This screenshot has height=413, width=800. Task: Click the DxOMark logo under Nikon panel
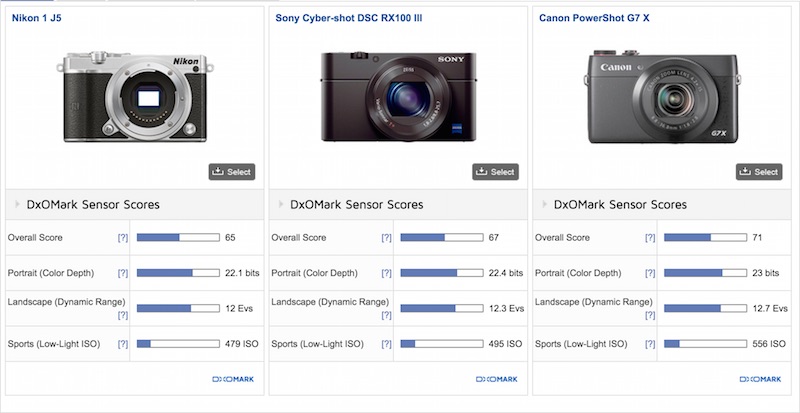[233, 379]
